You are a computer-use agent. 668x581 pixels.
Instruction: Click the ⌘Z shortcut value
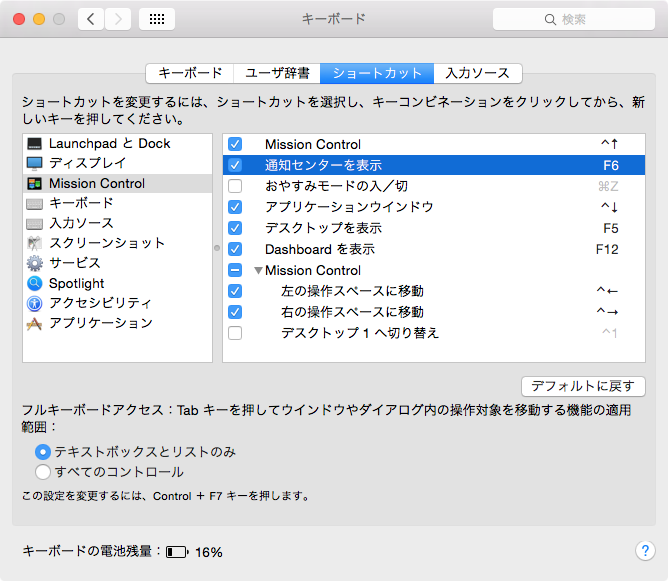(608, 187)
